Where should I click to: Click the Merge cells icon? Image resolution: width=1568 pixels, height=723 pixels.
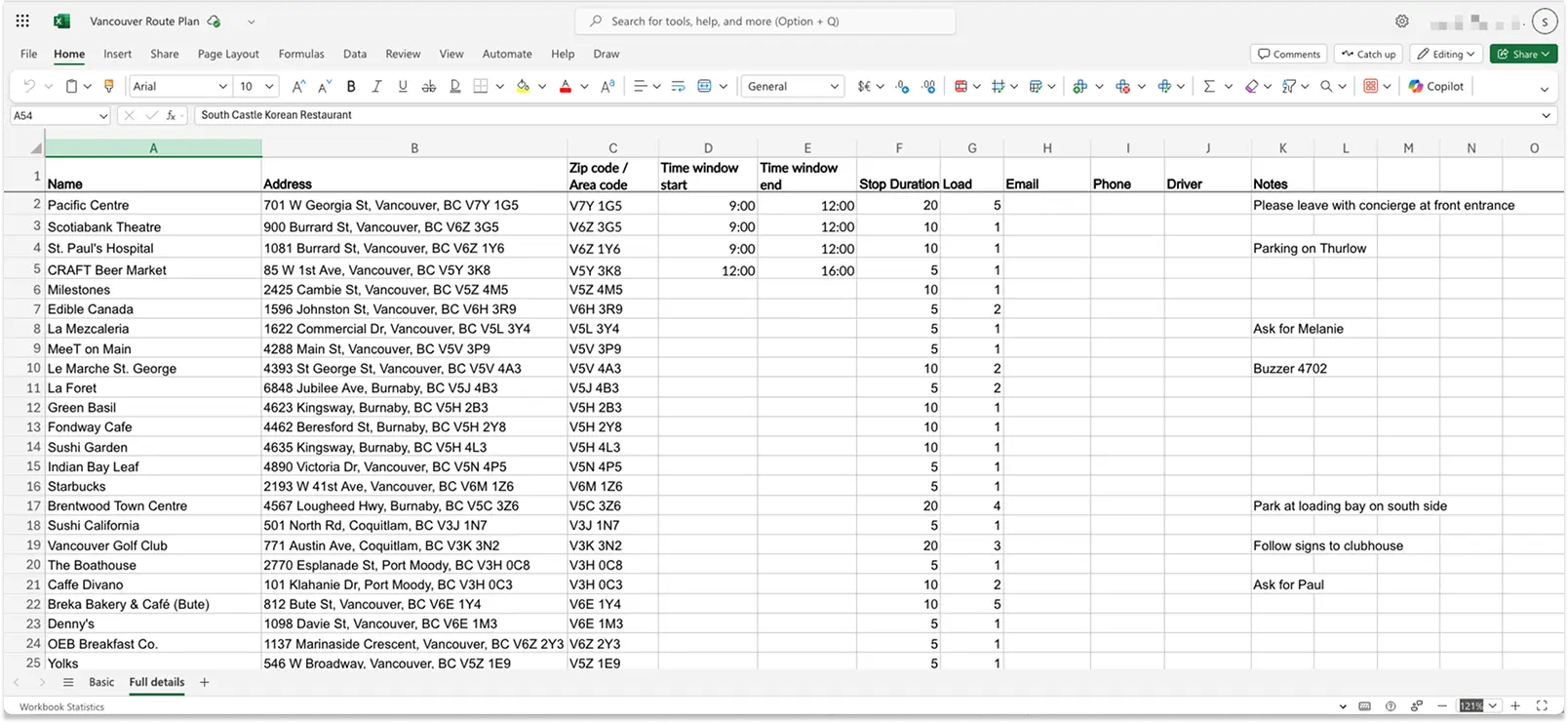click(x=705, y=86)
